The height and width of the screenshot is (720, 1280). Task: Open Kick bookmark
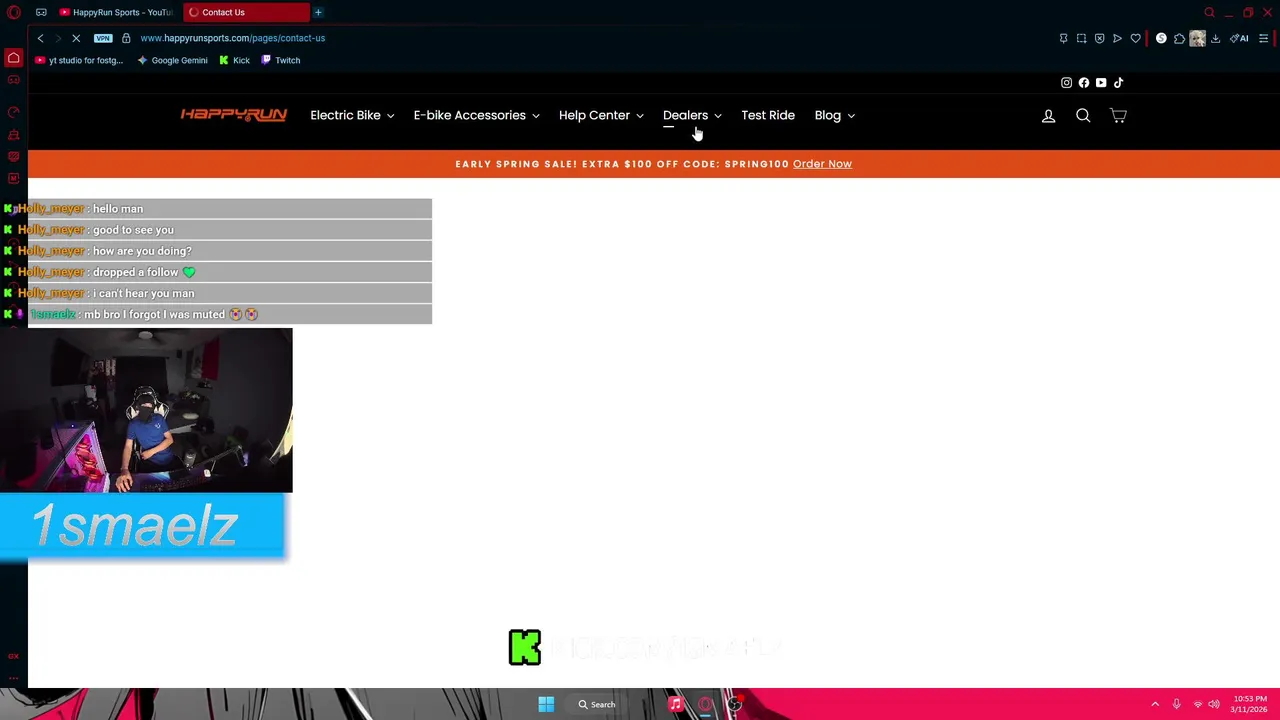tap(235, 60)
